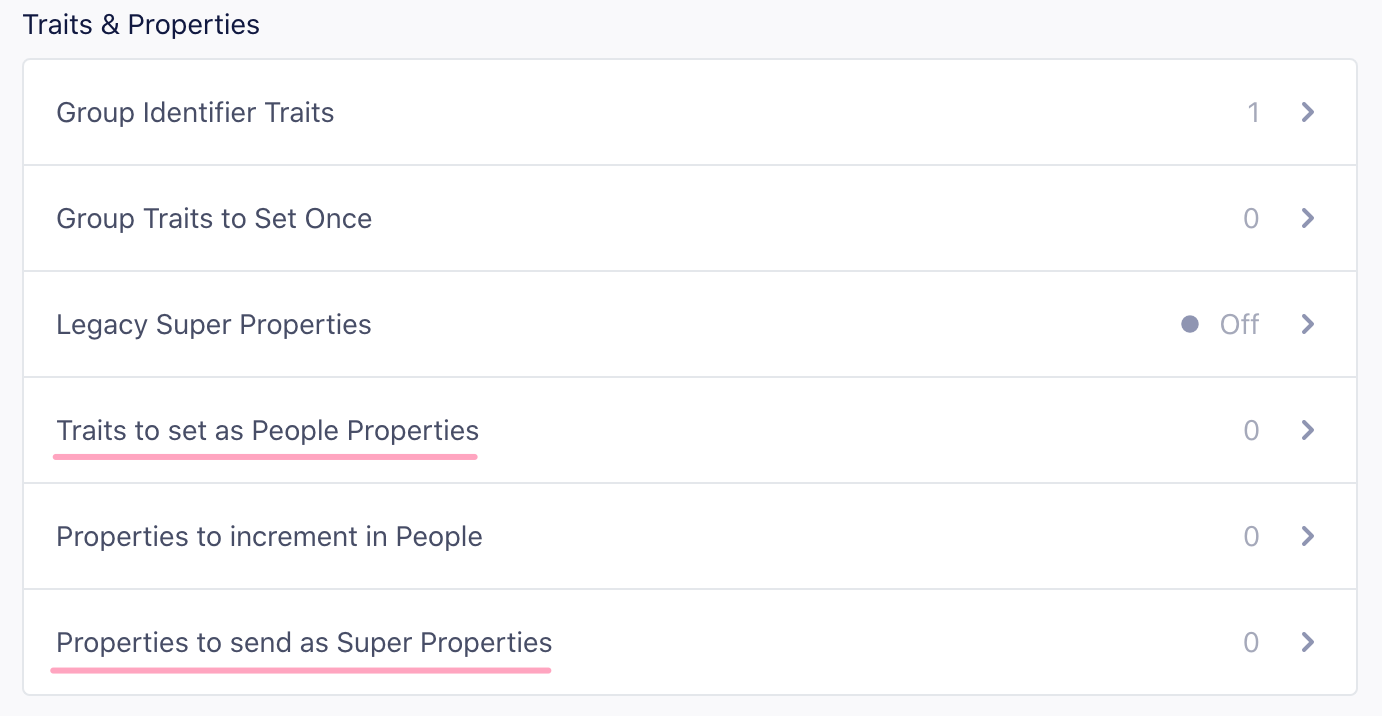Click the chevron next to Traits to set as People Properties
This screenshot has width=1382, height=716.
click(x=1307, y=430)
